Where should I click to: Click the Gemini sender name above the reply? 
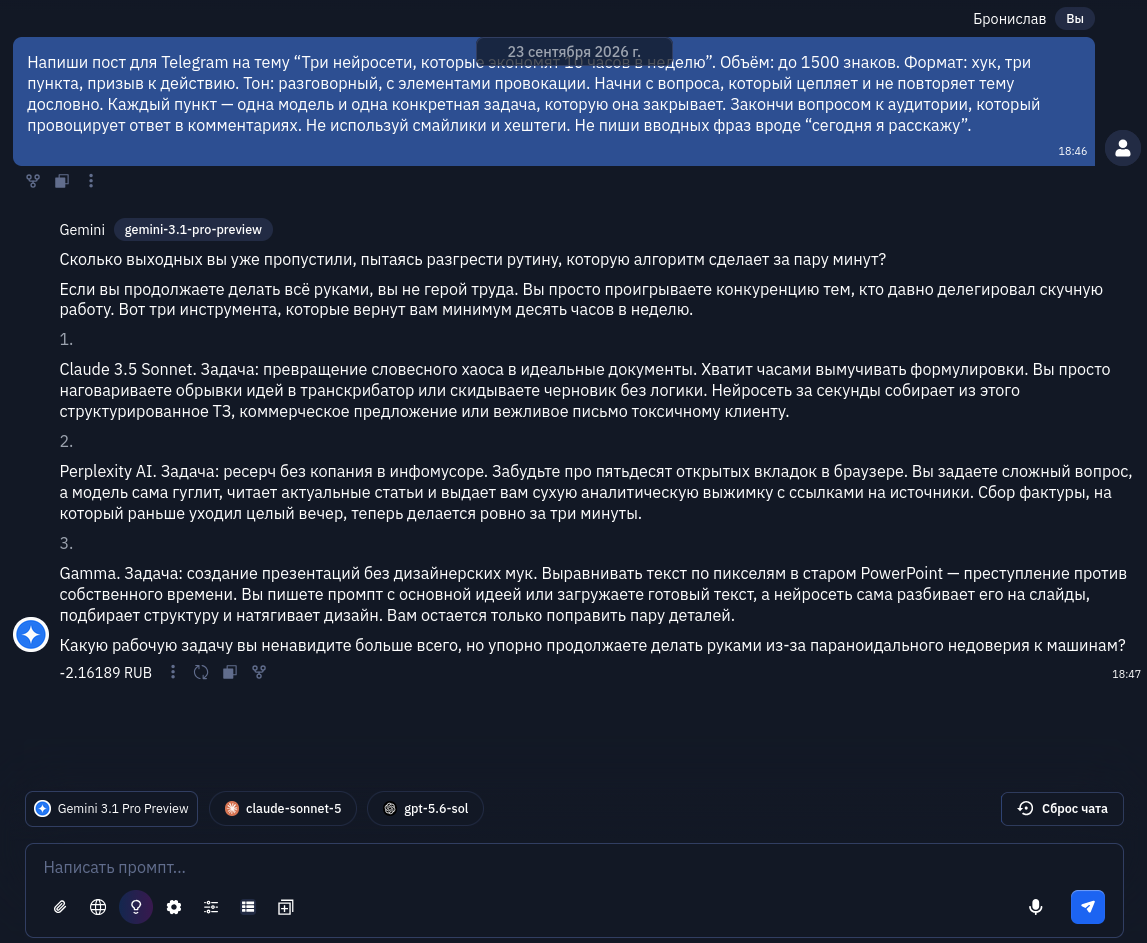pyautogui.click(x=82, y=230)
